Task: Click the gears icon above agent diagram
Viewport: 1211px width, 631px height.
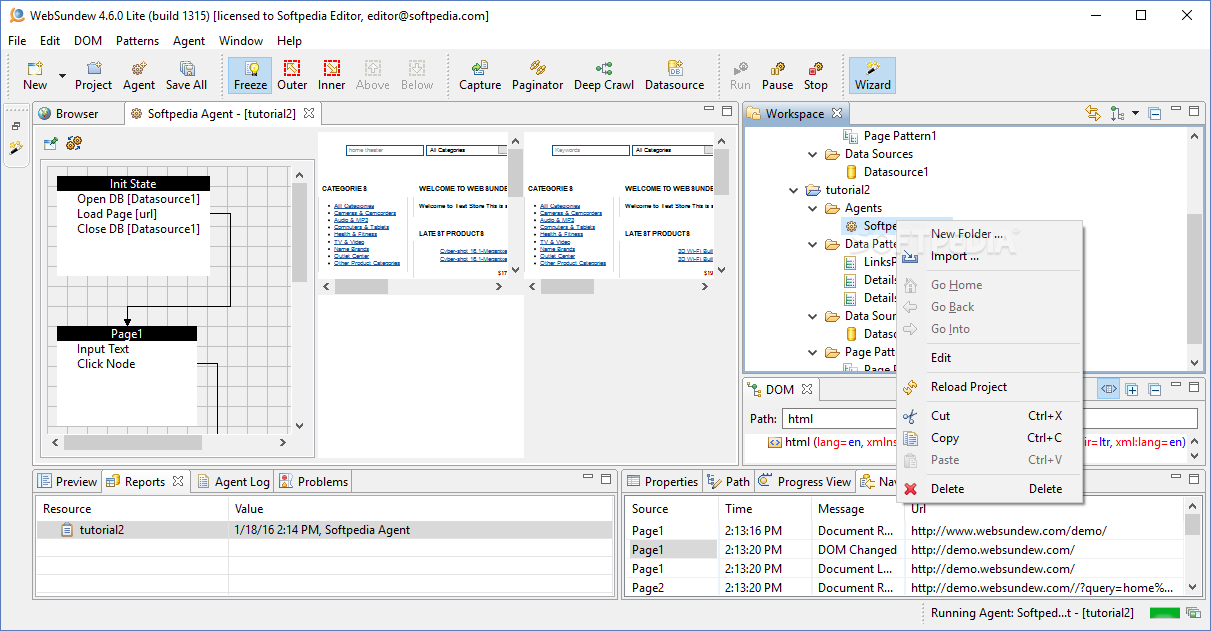Action: [x=74, y=144]
